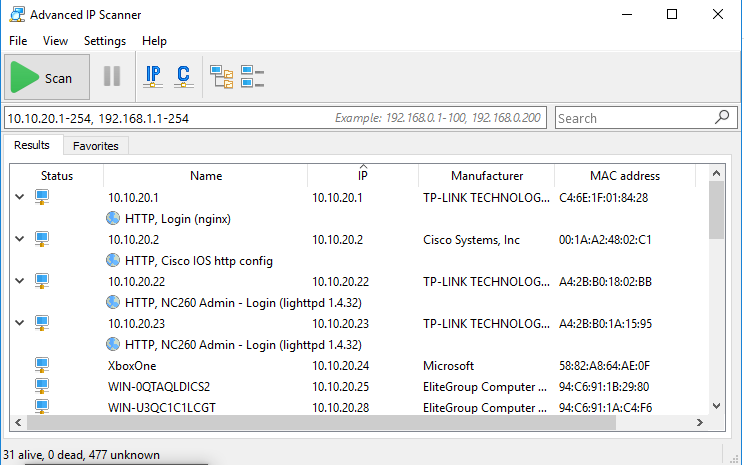Collapse the 10.10.20.22 device row
744x465 pixels.
click(x=19, y=280)
